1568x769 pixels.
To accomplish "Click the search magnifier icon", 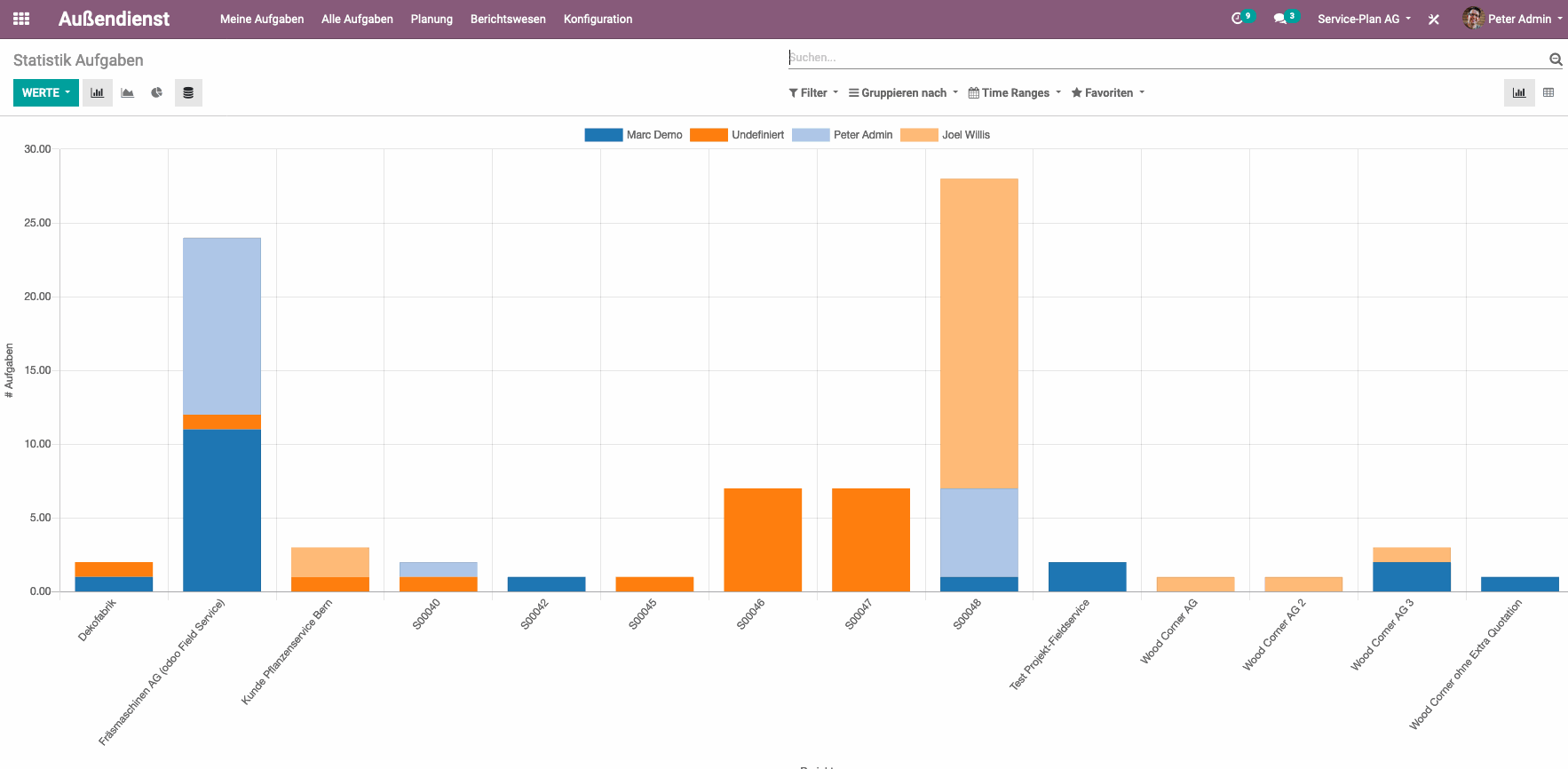I will (1556, 59).
